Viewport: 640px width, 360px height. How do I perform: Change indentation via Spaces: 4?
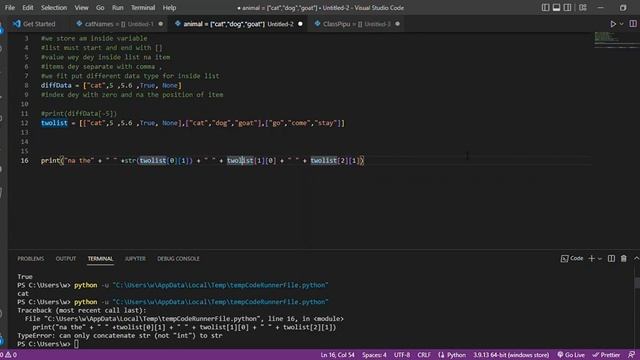tap(374, 355)
